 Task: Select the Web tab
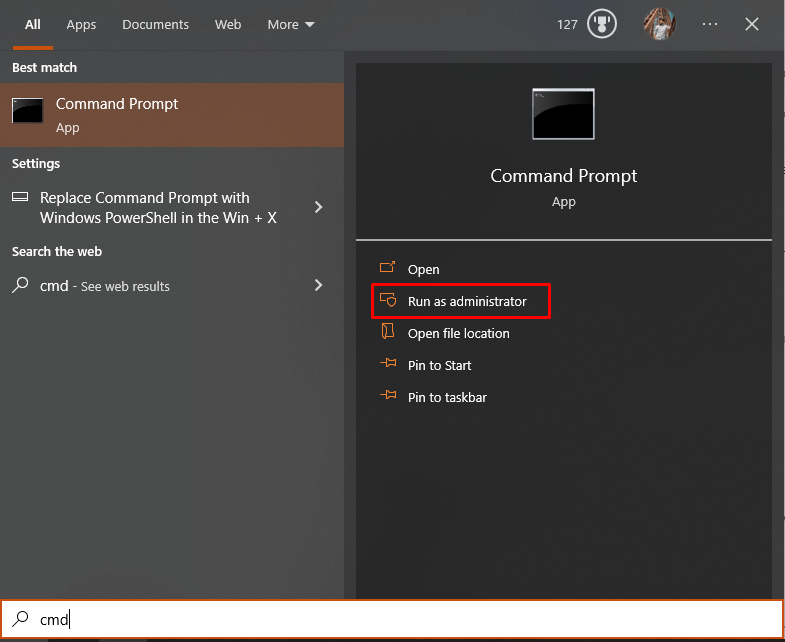228,25
